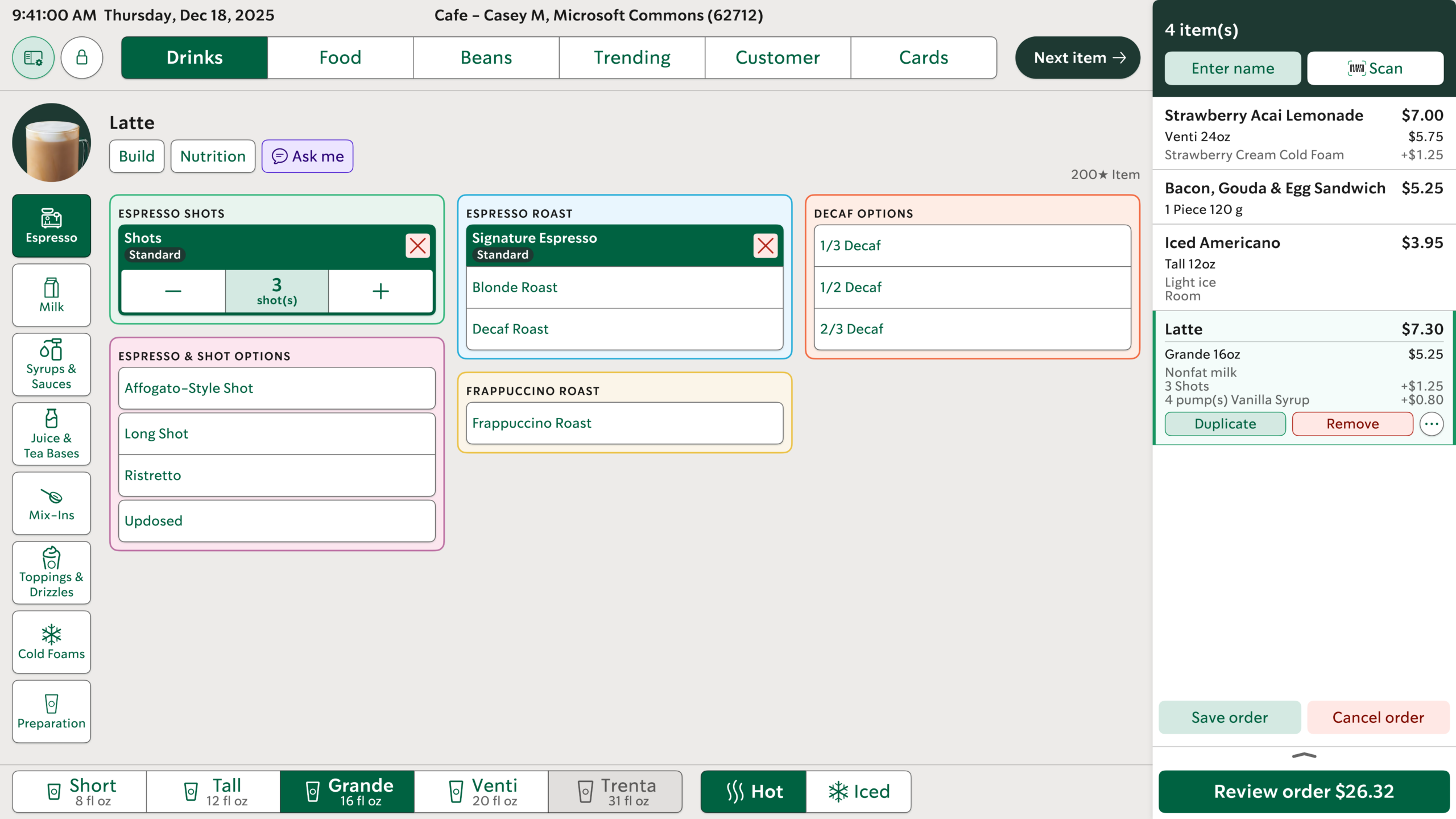Open the Syrups & Sauces category
The width and height of the screenshot is (1456, 819).
click(52, 365)
